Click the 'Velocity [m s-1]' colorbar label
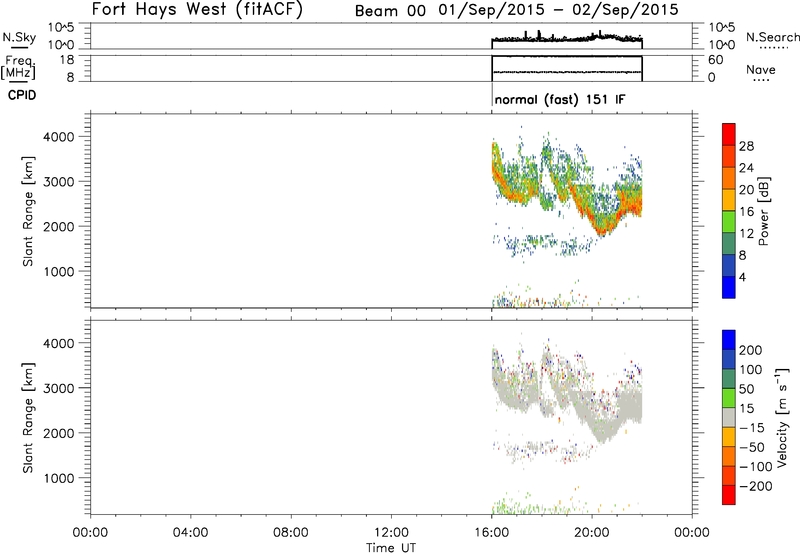This screenshot has width=800, height=554. click(782, 418)
